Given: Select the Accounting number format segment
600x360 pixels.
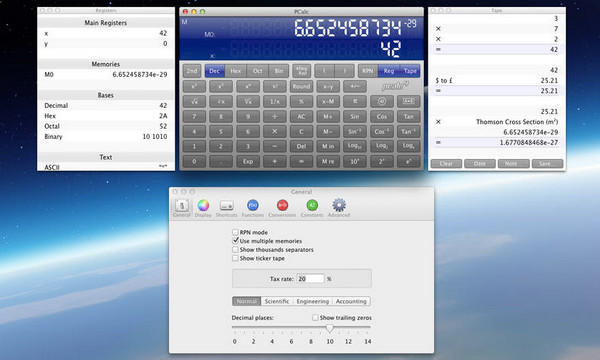Looking at the screenshot, I should point(351,301).
